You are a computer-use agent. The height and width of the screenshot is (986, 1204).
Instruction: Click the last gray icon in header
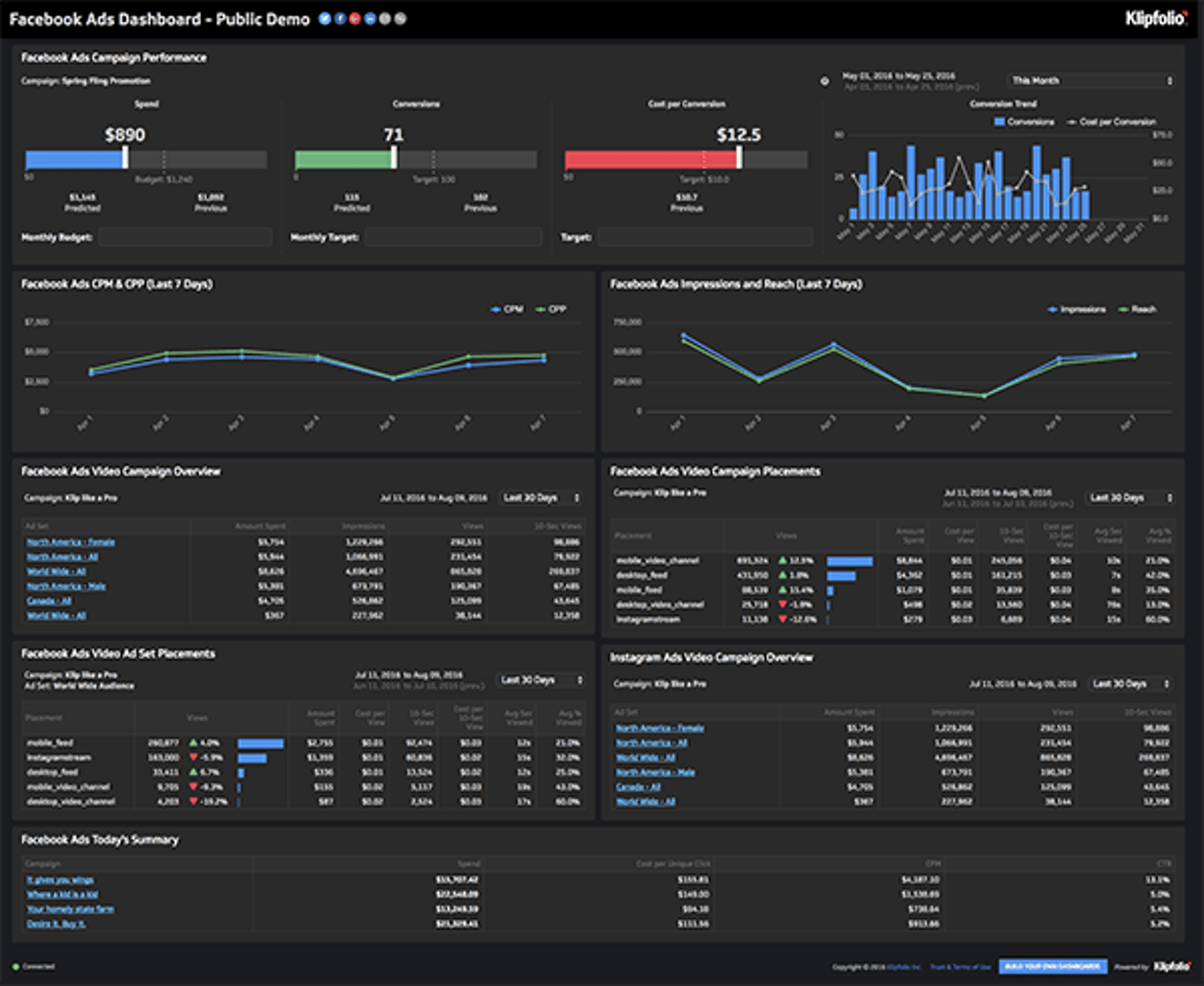point(400,18)
